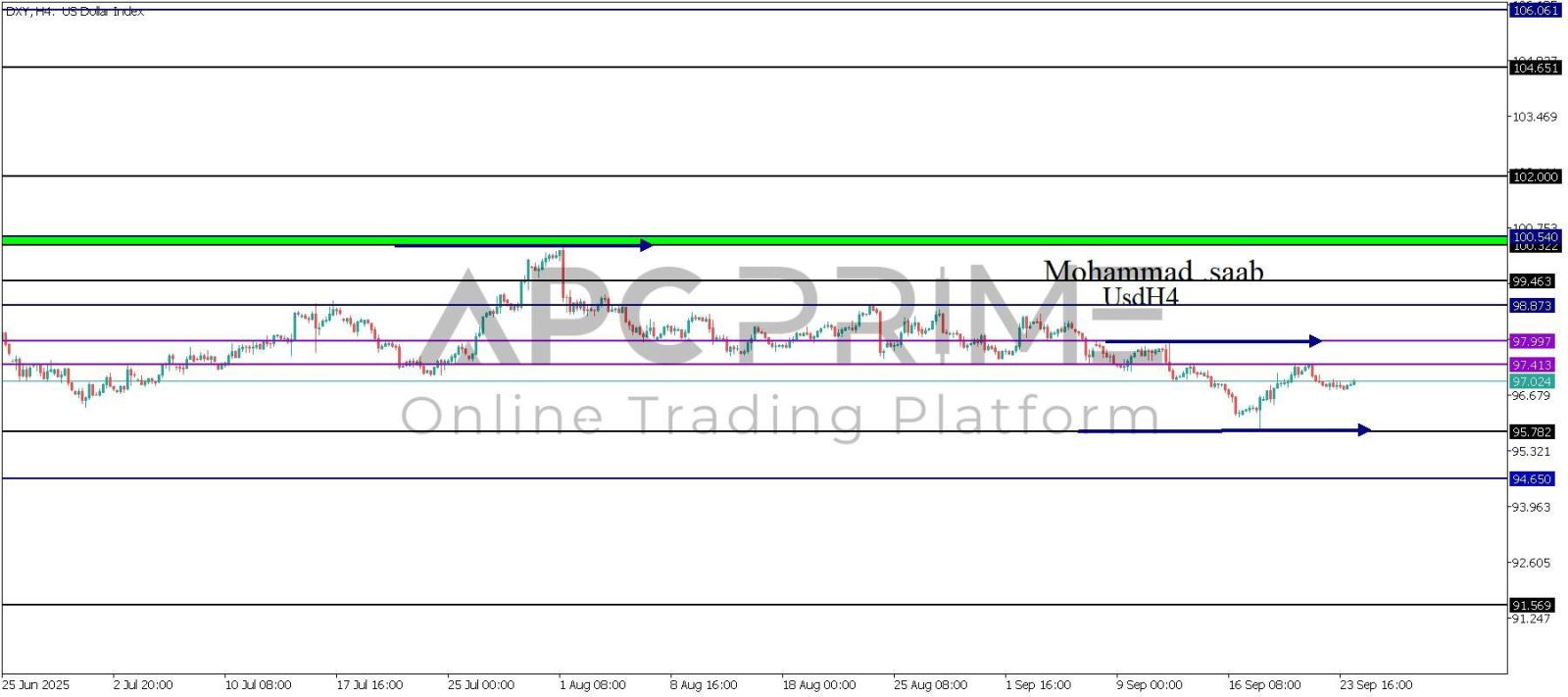Click the Mohammad .saab text label
1568x697 pixels.
(1152, 271)
